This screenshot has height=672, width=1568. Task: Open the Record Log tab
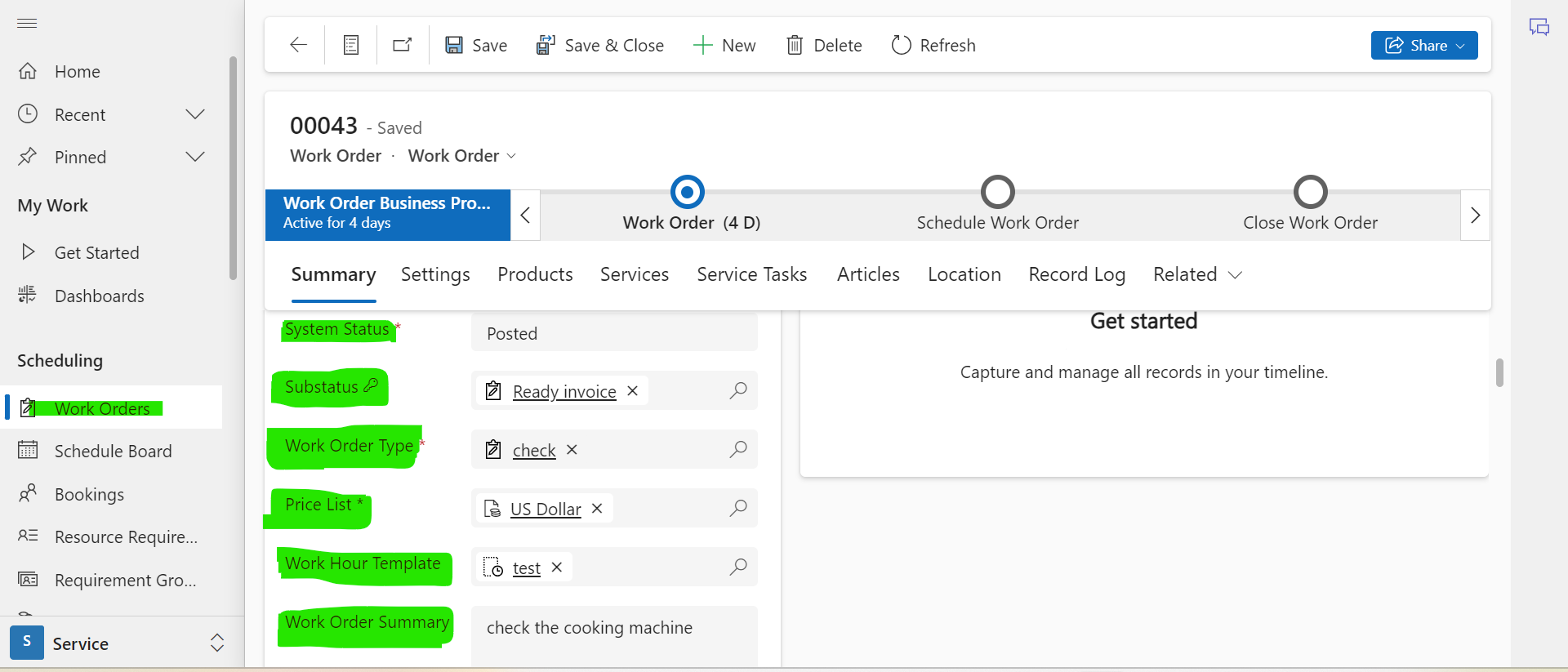[x=1076, y=274]
